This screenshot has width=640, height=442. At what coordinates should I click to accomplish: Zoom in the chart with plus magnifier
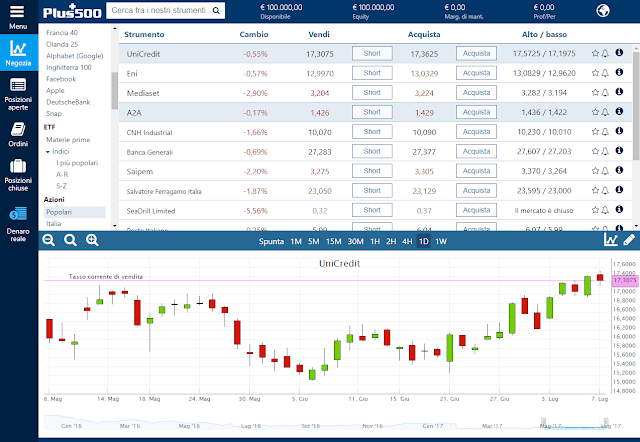pyautogui.click(x=92, y=240)
